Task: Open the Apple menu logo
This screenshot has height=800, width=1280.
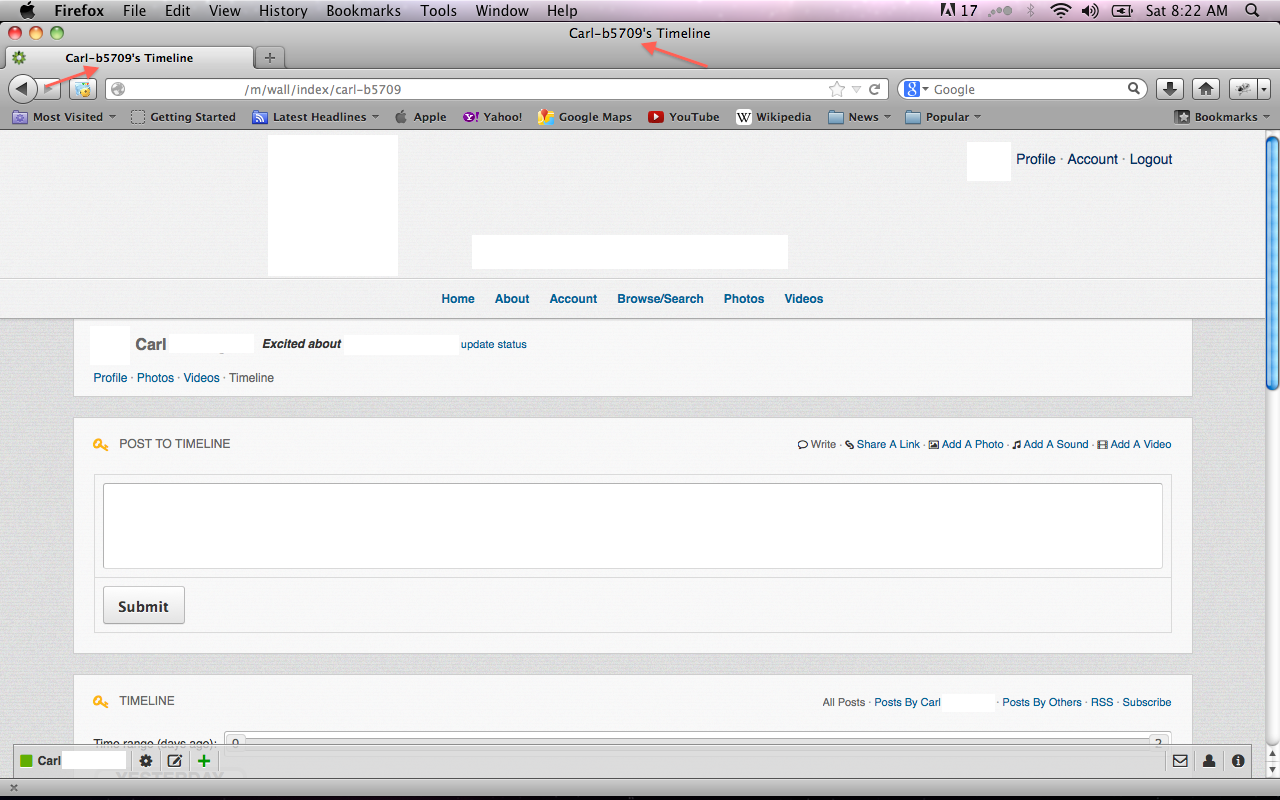Action: [27, 11]
